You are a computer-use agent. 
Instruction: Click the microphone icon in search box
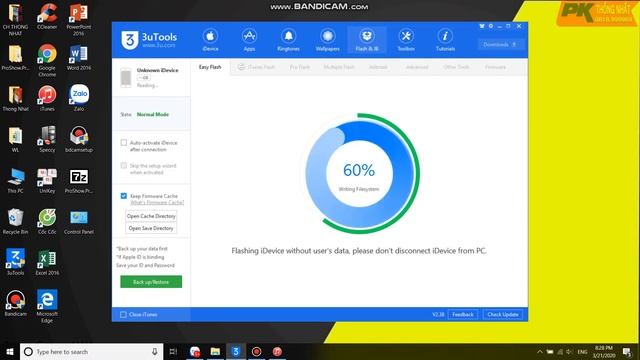(155, 351)
